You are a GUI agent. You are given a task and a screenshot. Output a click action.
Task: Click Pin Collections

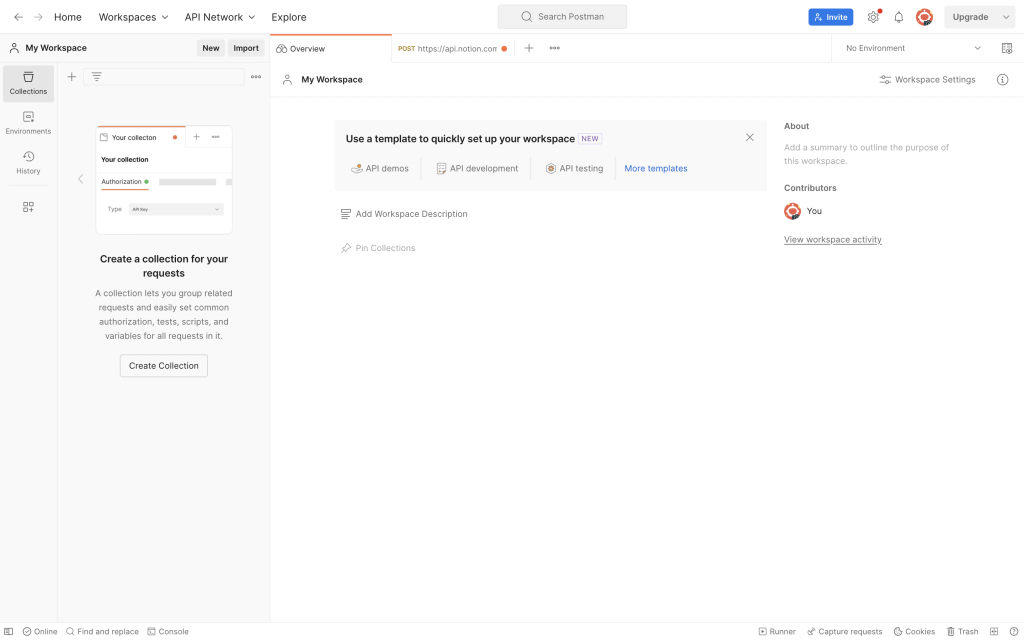[378, 248]
